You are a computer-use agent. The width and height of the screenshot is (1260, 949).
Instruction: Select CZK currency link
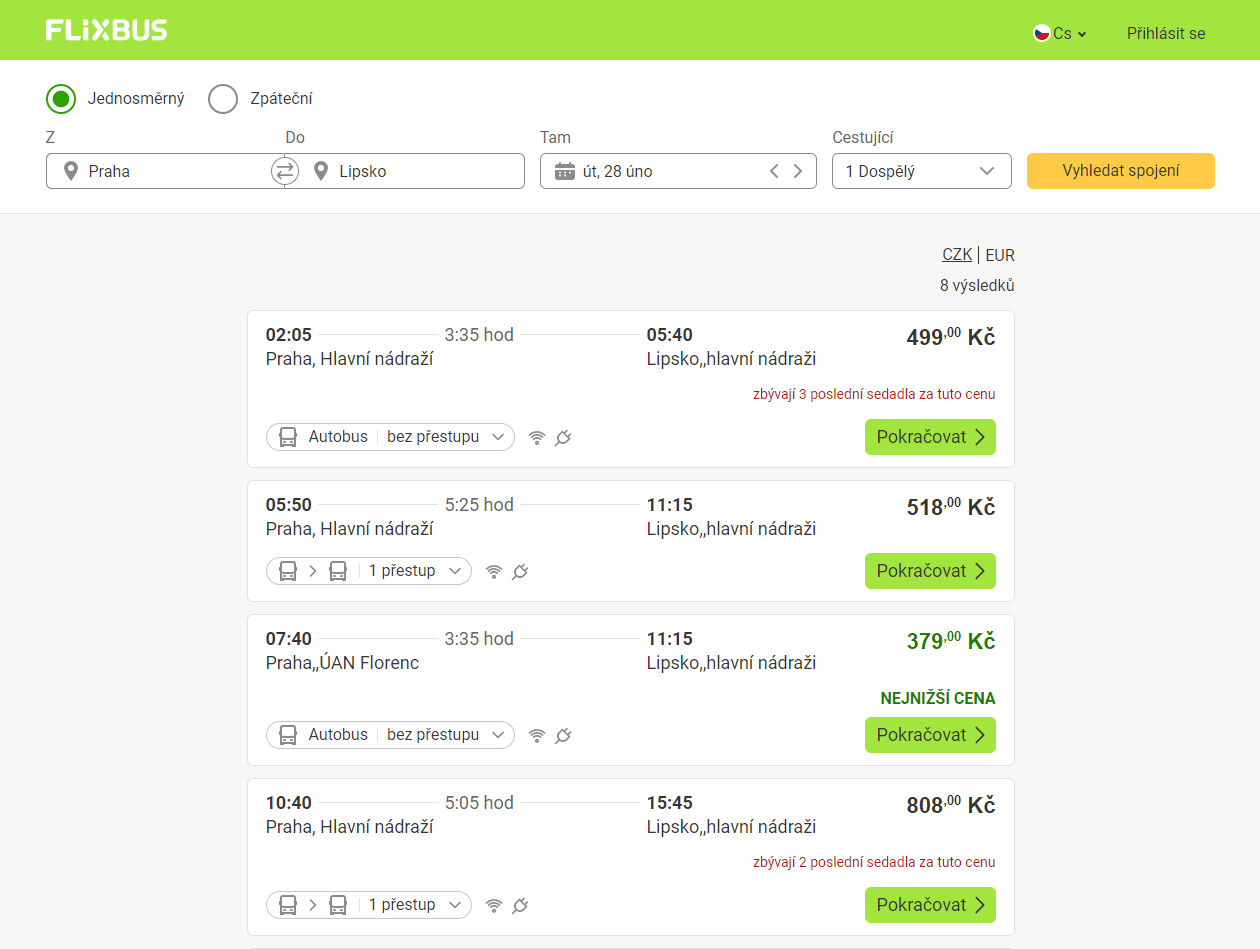pos(957,255)
